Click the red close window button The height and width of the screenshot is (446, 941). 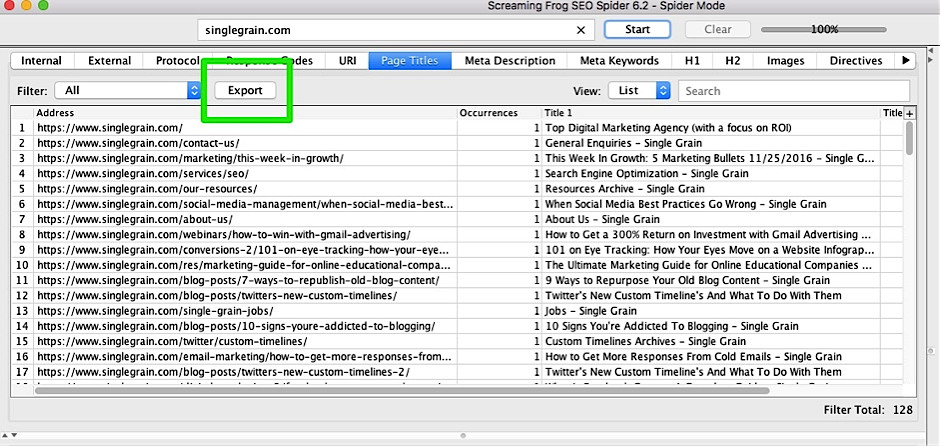tap(9, 5)
